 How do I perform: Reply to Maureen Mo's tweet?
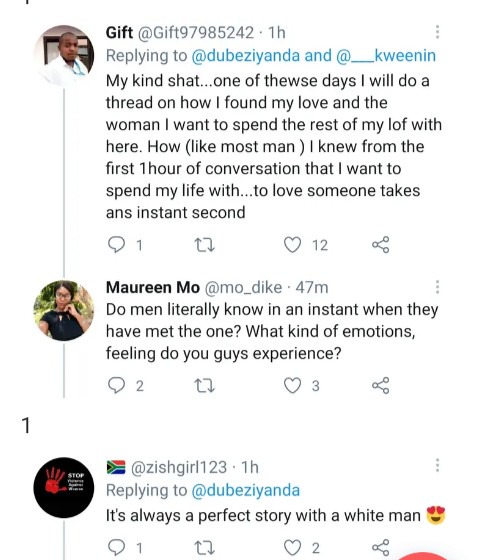pos(116,386)
